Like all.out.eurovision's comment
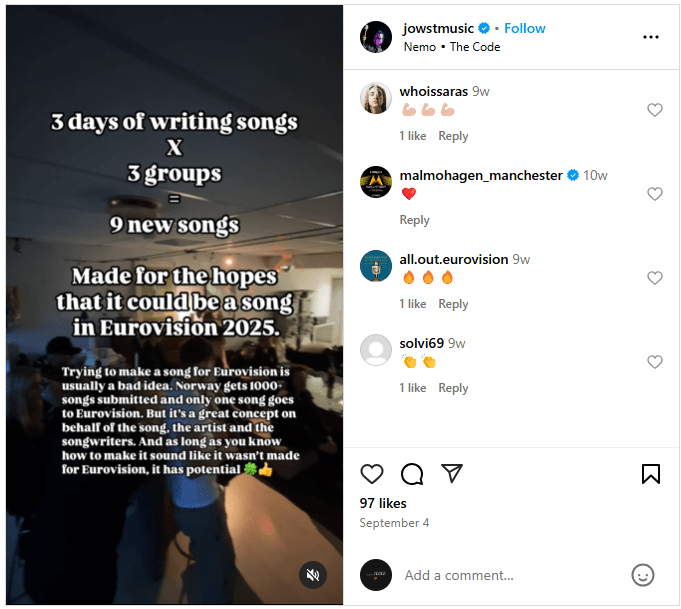This screenshot has width=681, height=609. pos(655,278)
